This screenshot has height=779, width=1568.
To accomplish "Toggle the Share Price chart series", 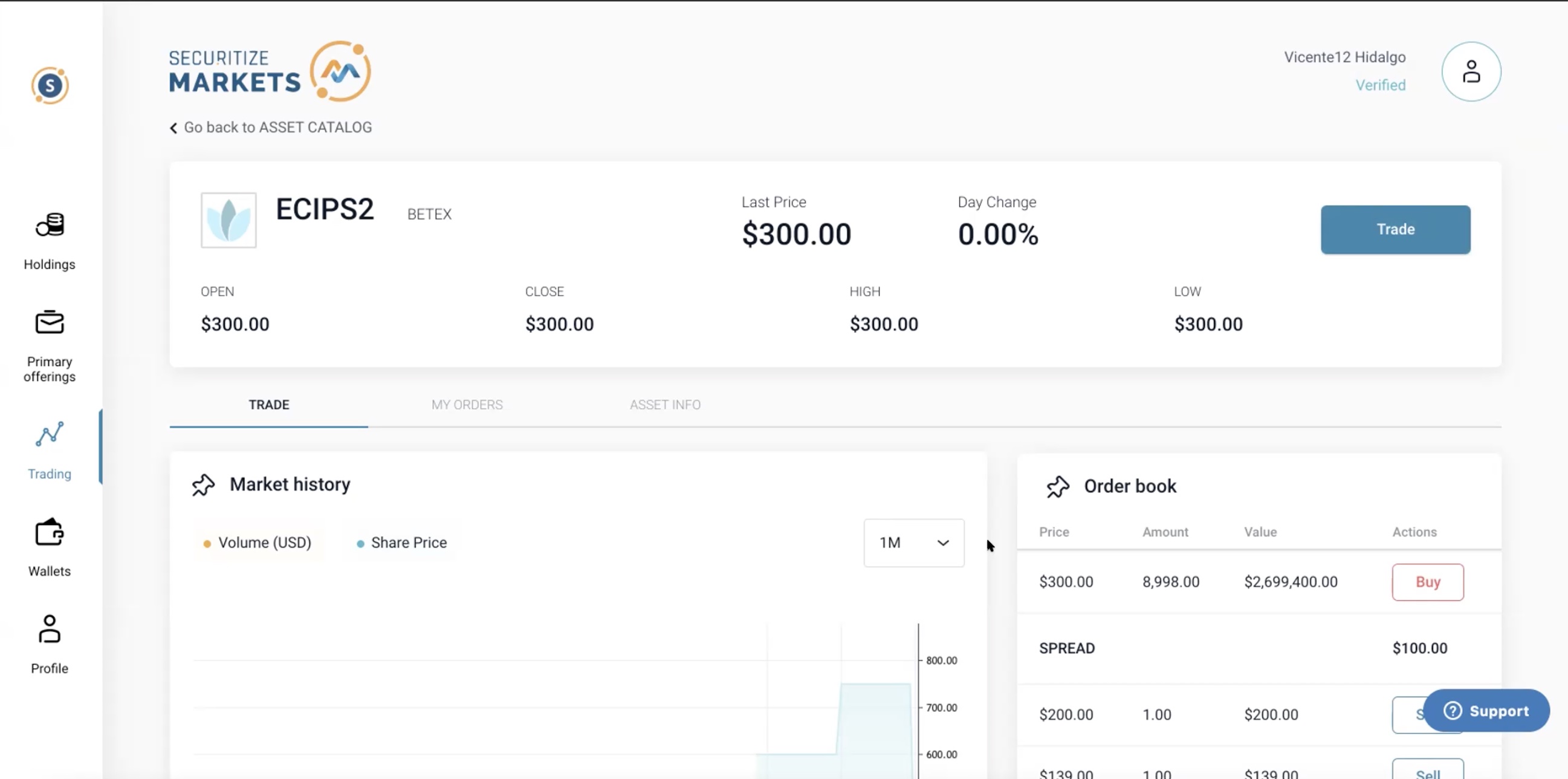I will click(x=402, y=543).
